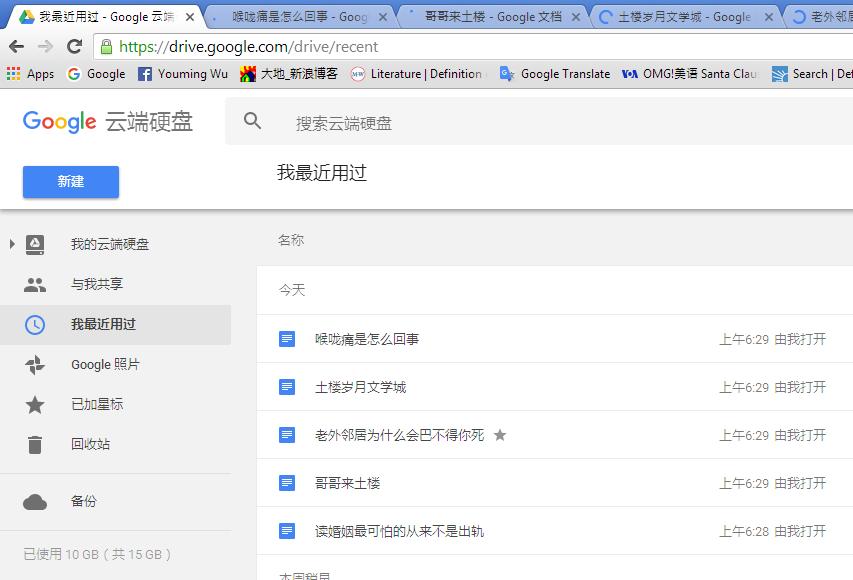
Task: Switch to the 老外邻居 browser tab
Action: (x=821, y=17)
